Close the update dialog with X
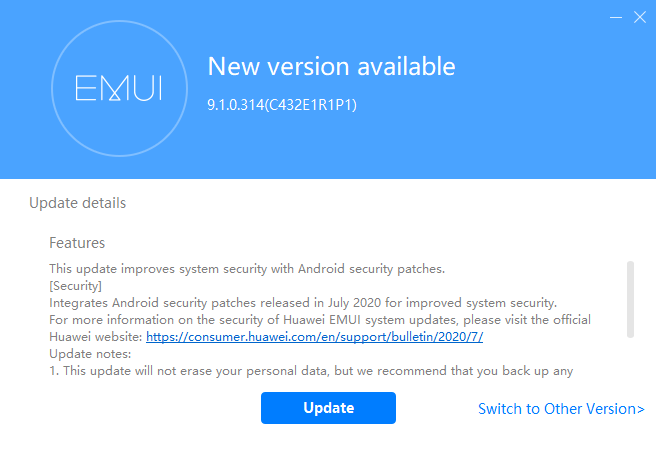The height and width of the screenshot is (453, 656). tap(640, 17)
